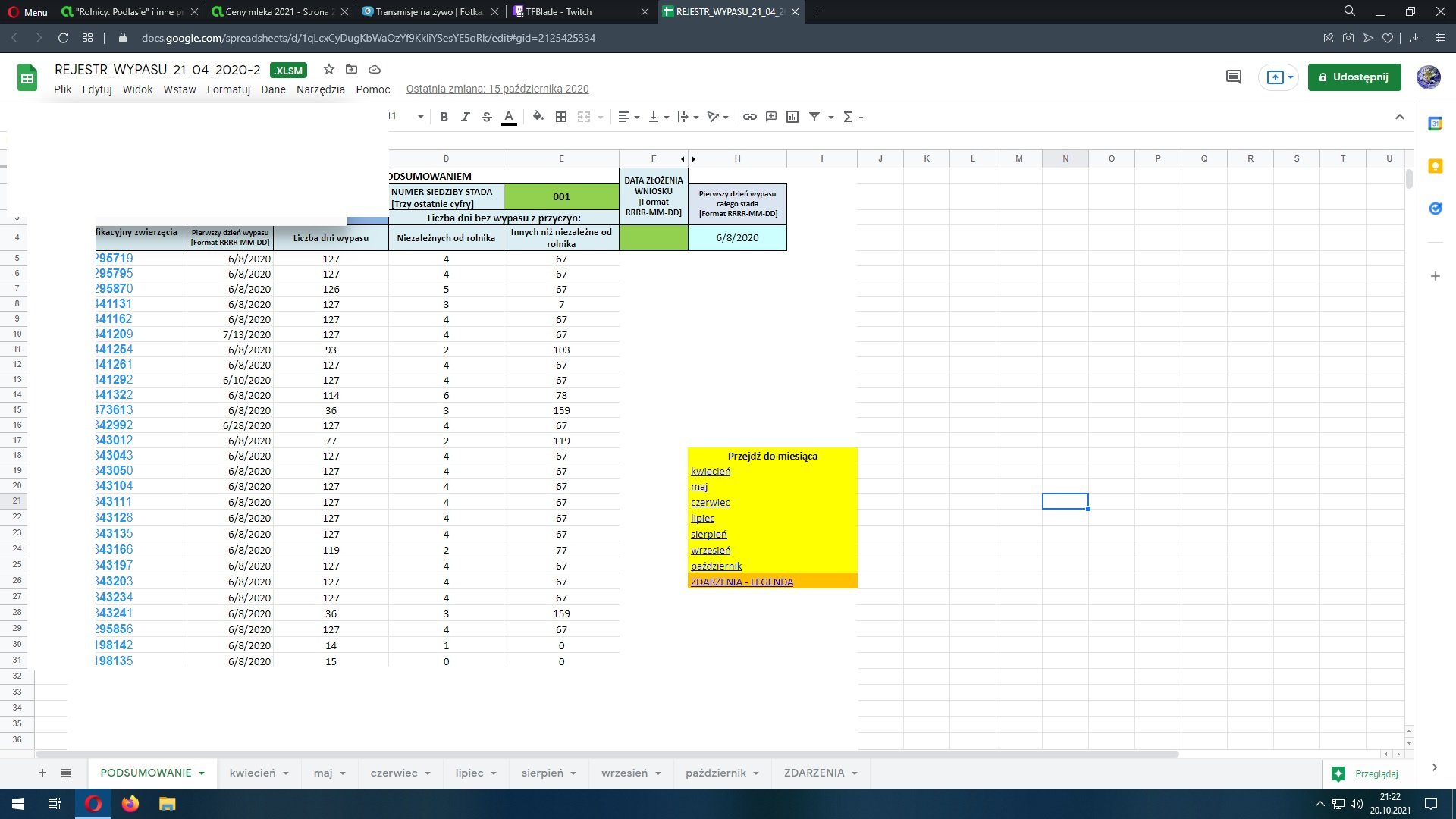This screenshot has height=819, width=1456.
Task: Click the Udostępnij button
Action: click(x=1354, y=77)
